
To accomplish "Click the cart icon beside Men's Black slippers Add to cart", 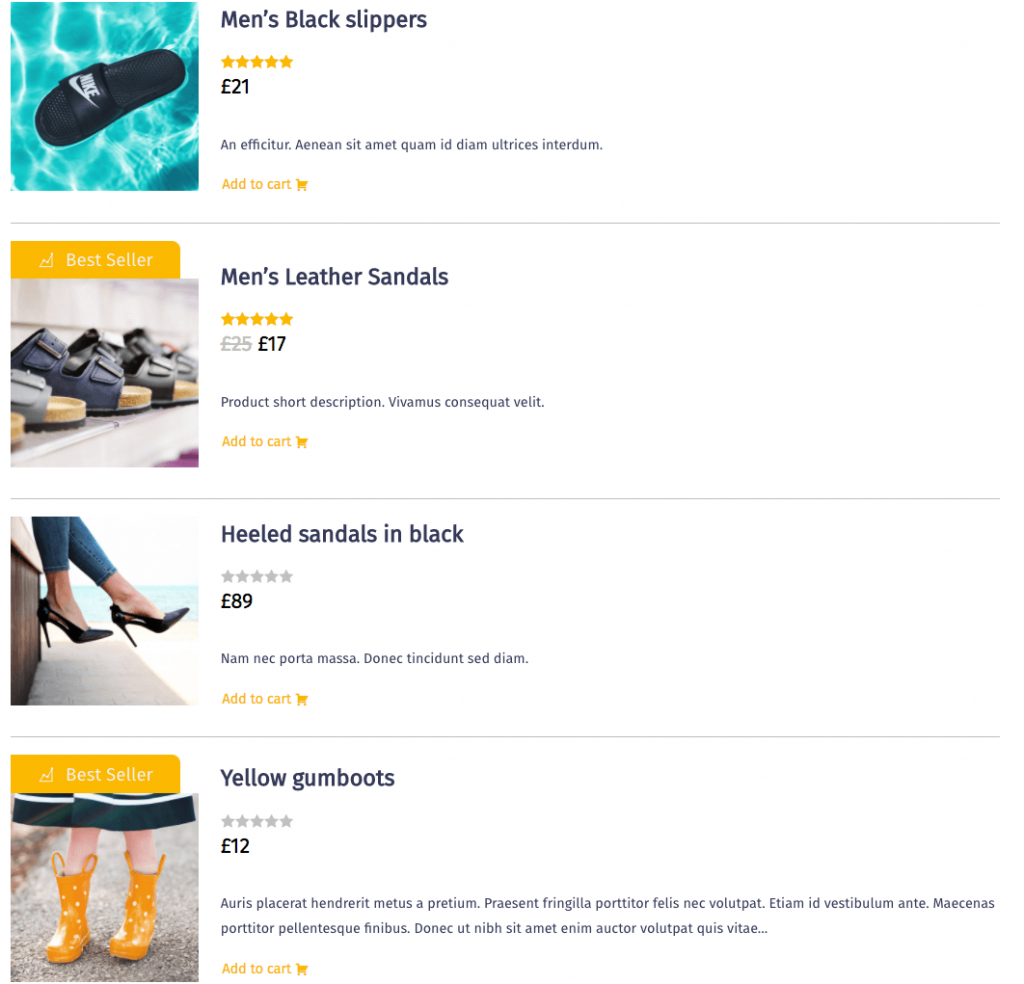I will point(303,184).
